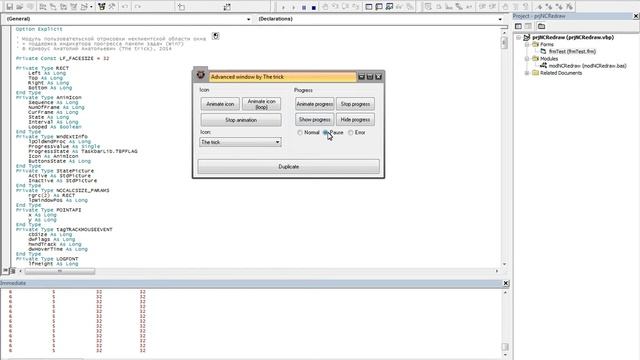Open the (Declarations) procedure dropdown
This screenshot has height=360, width=640.
500,19
